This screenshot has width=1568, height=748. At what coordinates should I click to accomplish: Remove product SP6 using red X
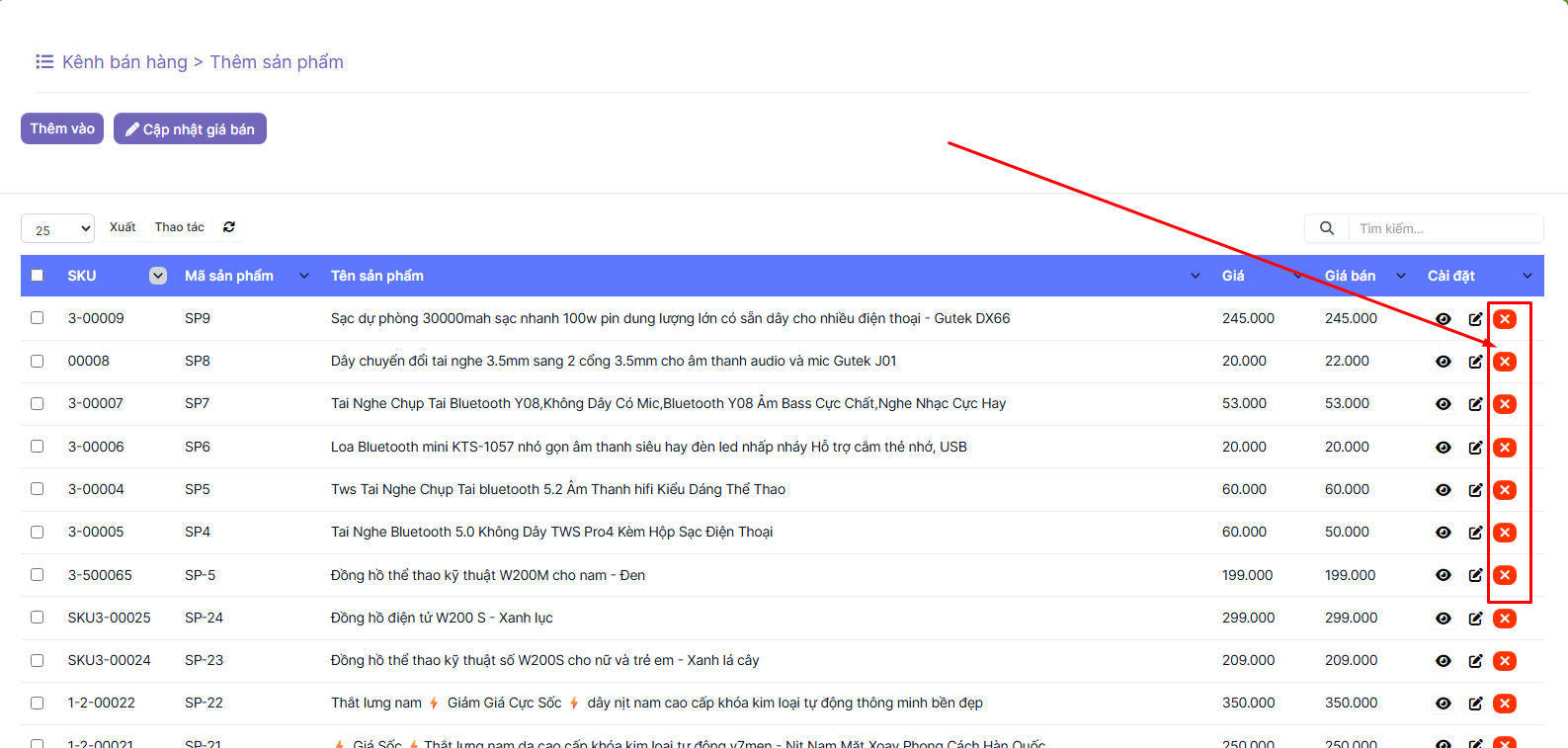pyautogui.click(x=1505, y=448)
